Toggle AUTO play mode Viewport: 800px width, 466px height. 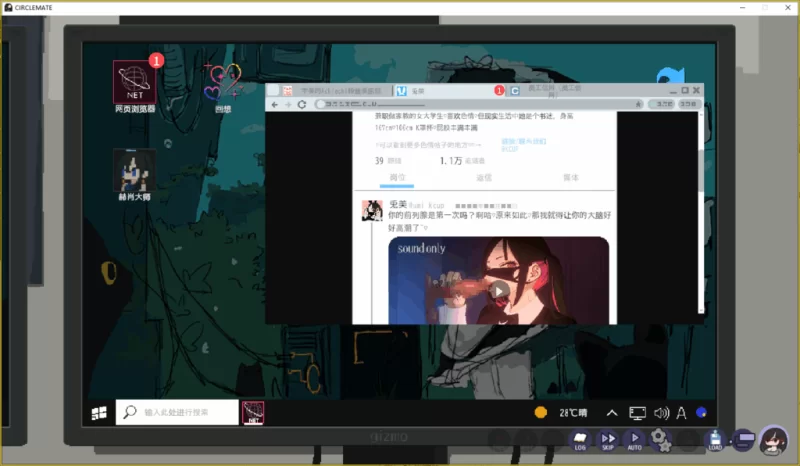635,440
